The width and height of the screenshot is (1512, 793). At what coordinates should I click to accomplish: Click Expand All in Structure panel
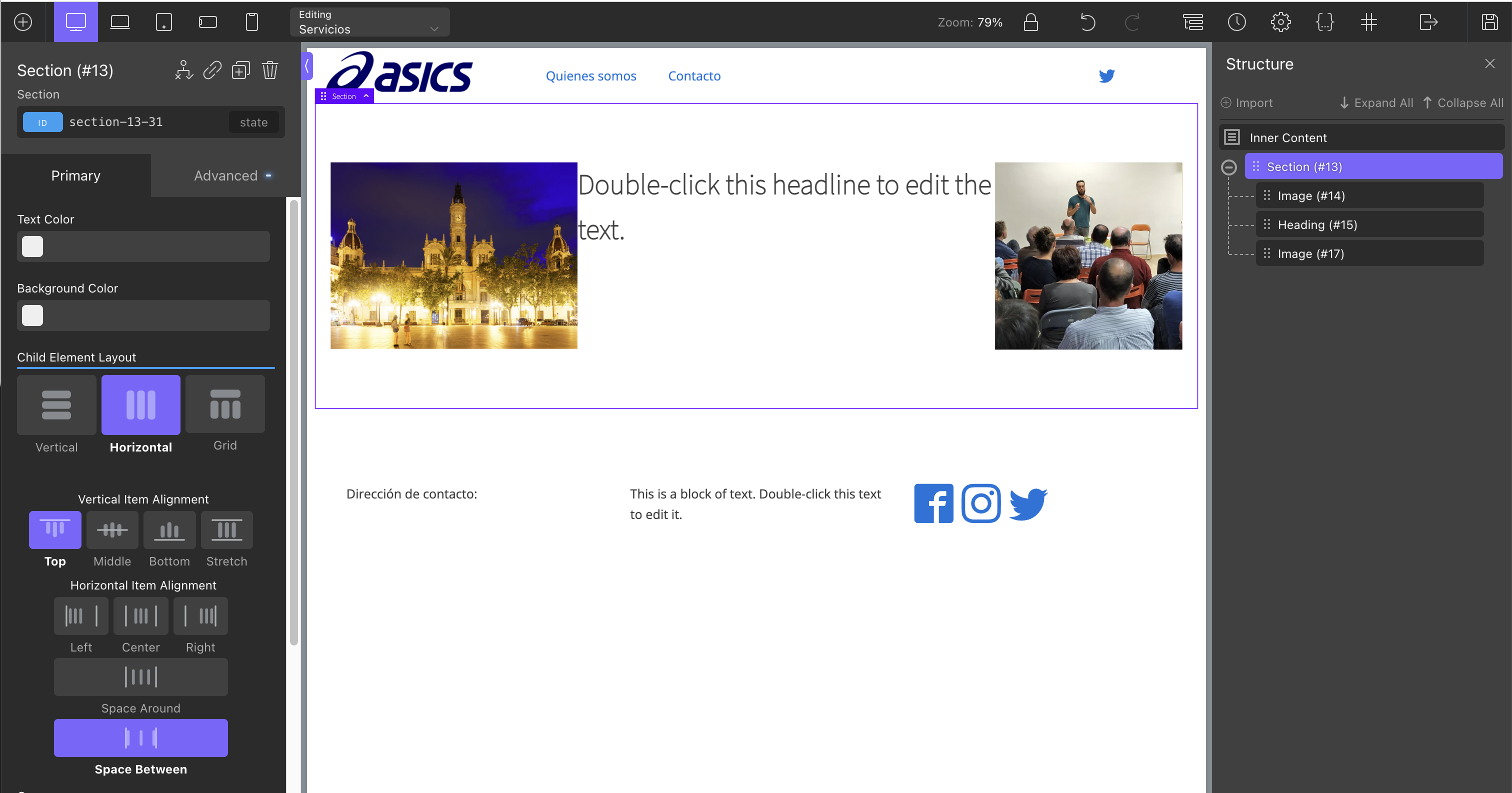(x=1376, y=102)
